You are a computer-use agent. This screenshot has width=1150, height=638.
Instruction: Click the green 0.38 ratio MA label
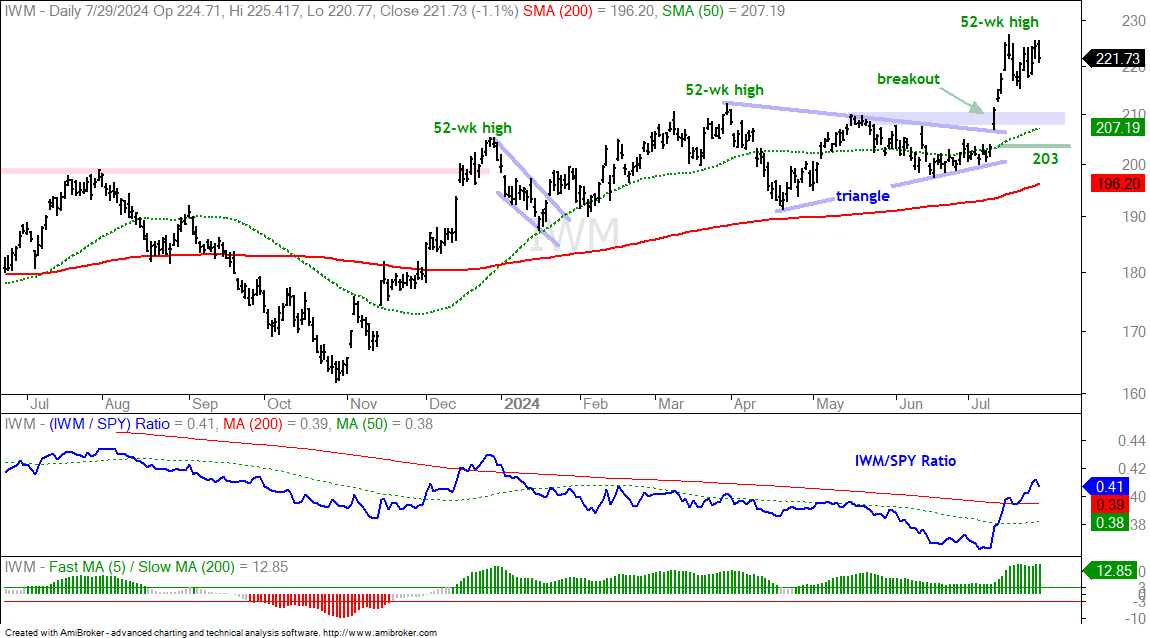[x=1110, y=523]
